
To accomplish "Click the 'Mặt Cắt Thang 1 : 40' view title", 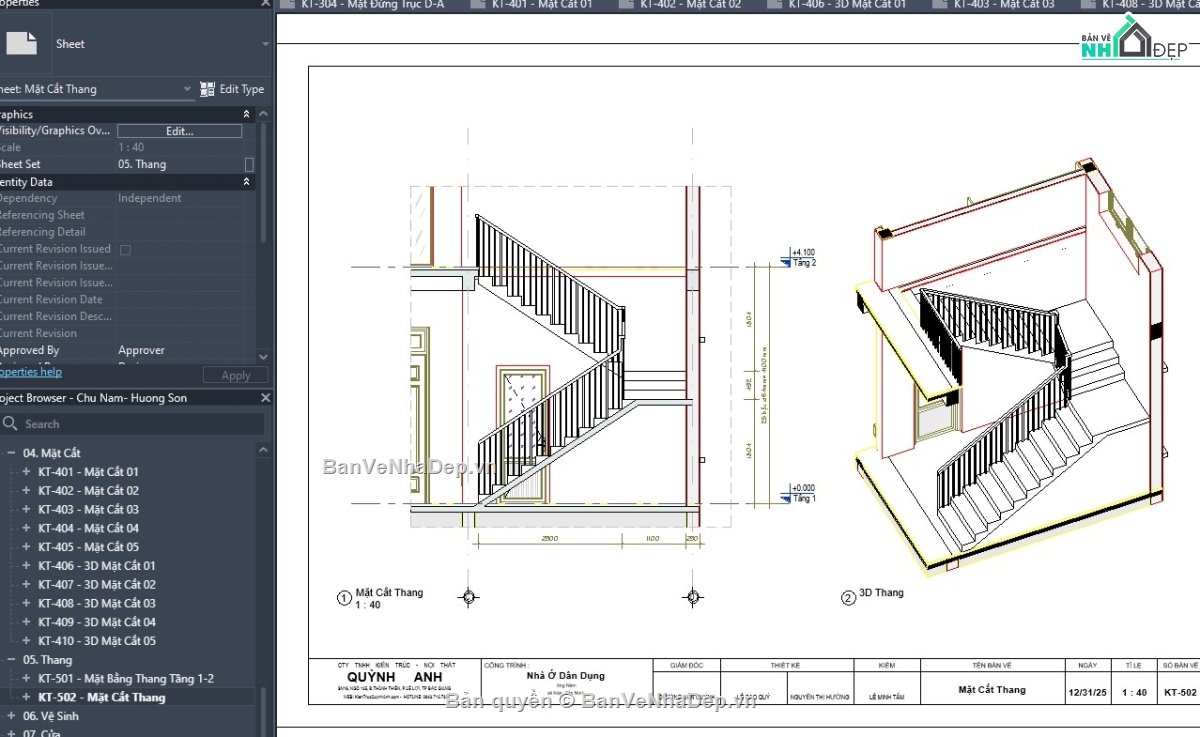I will click(x=389, y=598).
